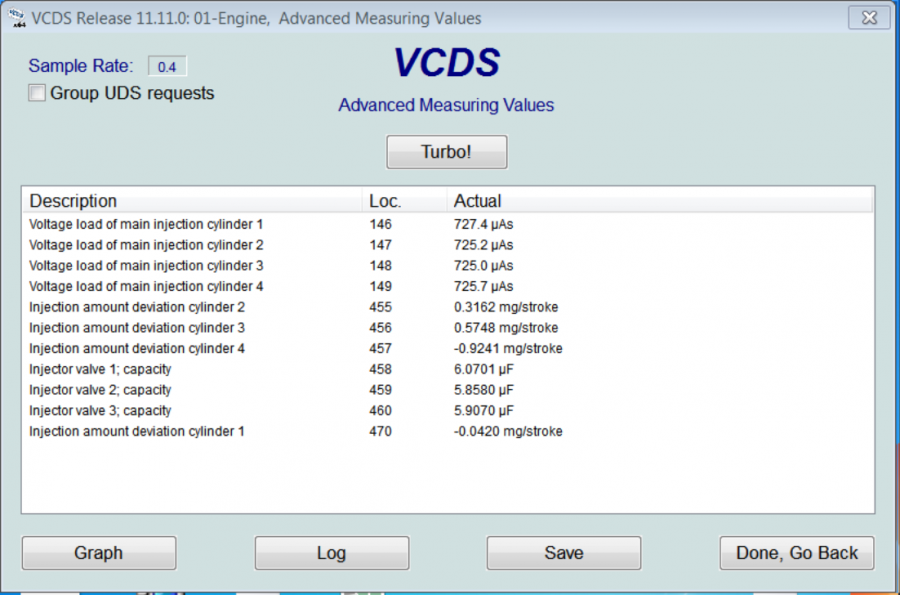Select Injection amount deviation cylinder 4 row
This screenshot has width=900, height=595.
pos(137,349)
